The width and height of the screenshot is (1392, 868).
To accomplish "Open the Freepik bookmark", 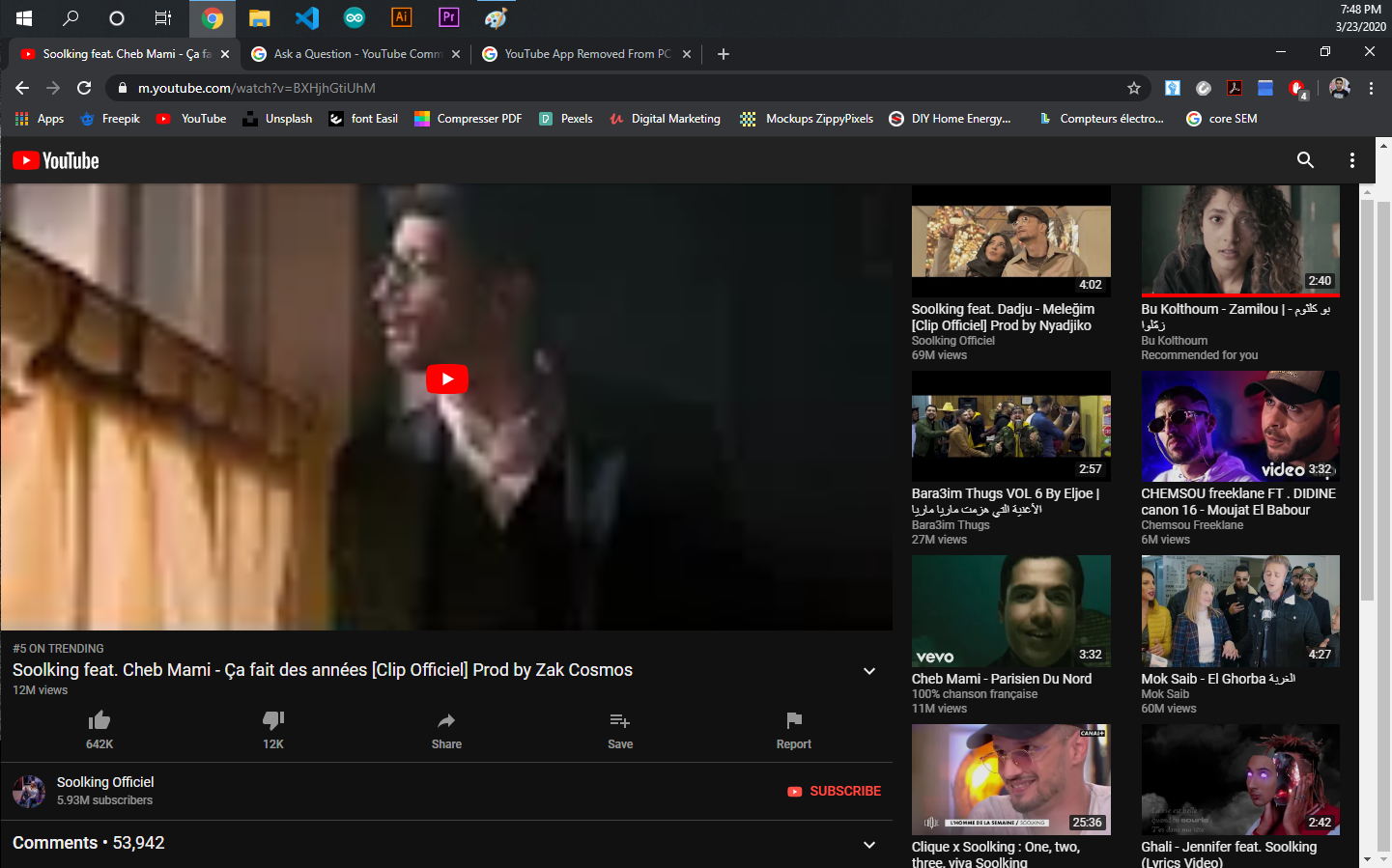I will [x=111, y=119].
